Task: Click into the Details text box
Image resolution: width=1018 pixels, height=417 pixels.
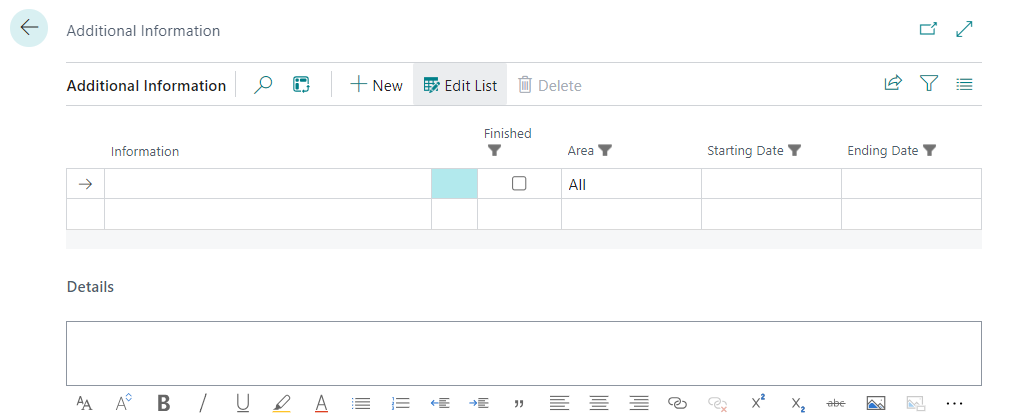Action: [523, 353]
